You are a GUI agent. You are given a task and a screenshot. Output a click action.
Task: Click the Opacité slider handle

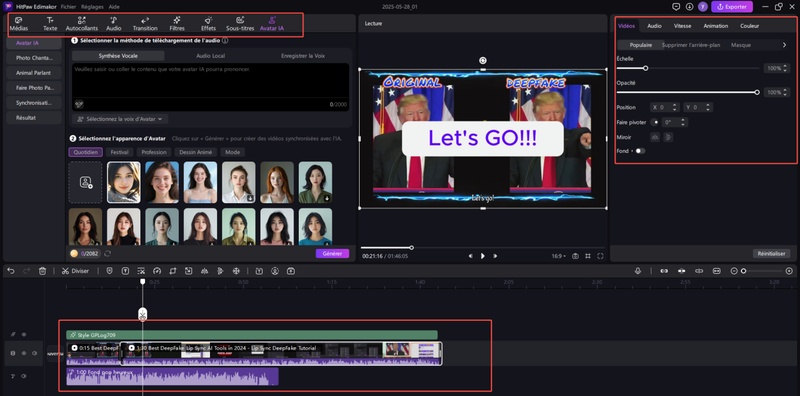point(757,92)
